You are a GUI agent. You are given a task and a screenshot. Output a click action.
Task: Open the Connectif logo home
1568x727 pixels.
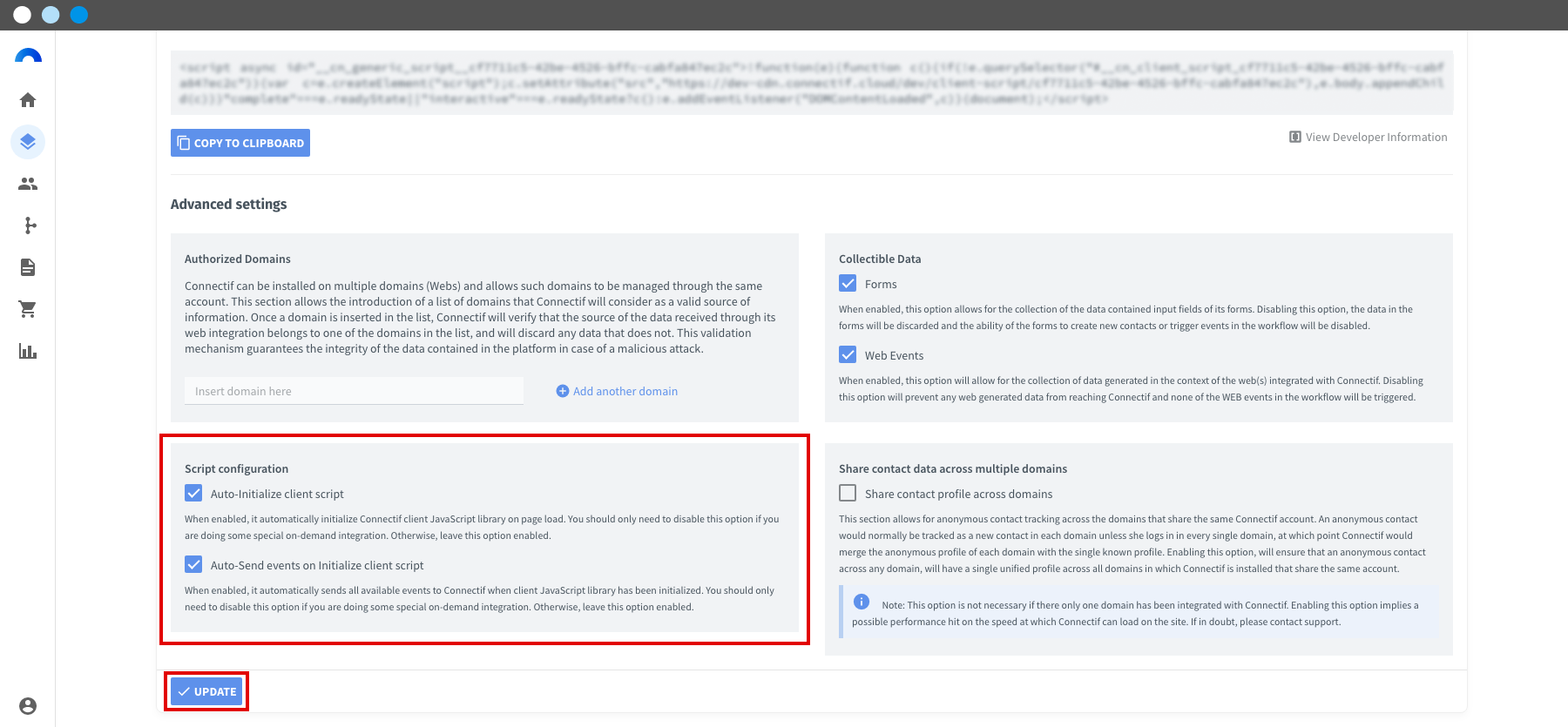28,57
